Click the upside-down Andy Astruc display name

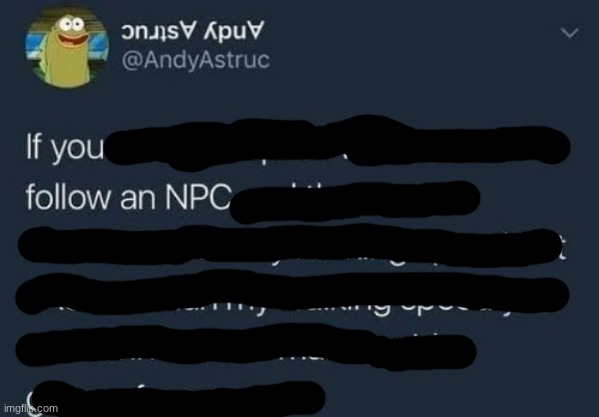point(193,31)
